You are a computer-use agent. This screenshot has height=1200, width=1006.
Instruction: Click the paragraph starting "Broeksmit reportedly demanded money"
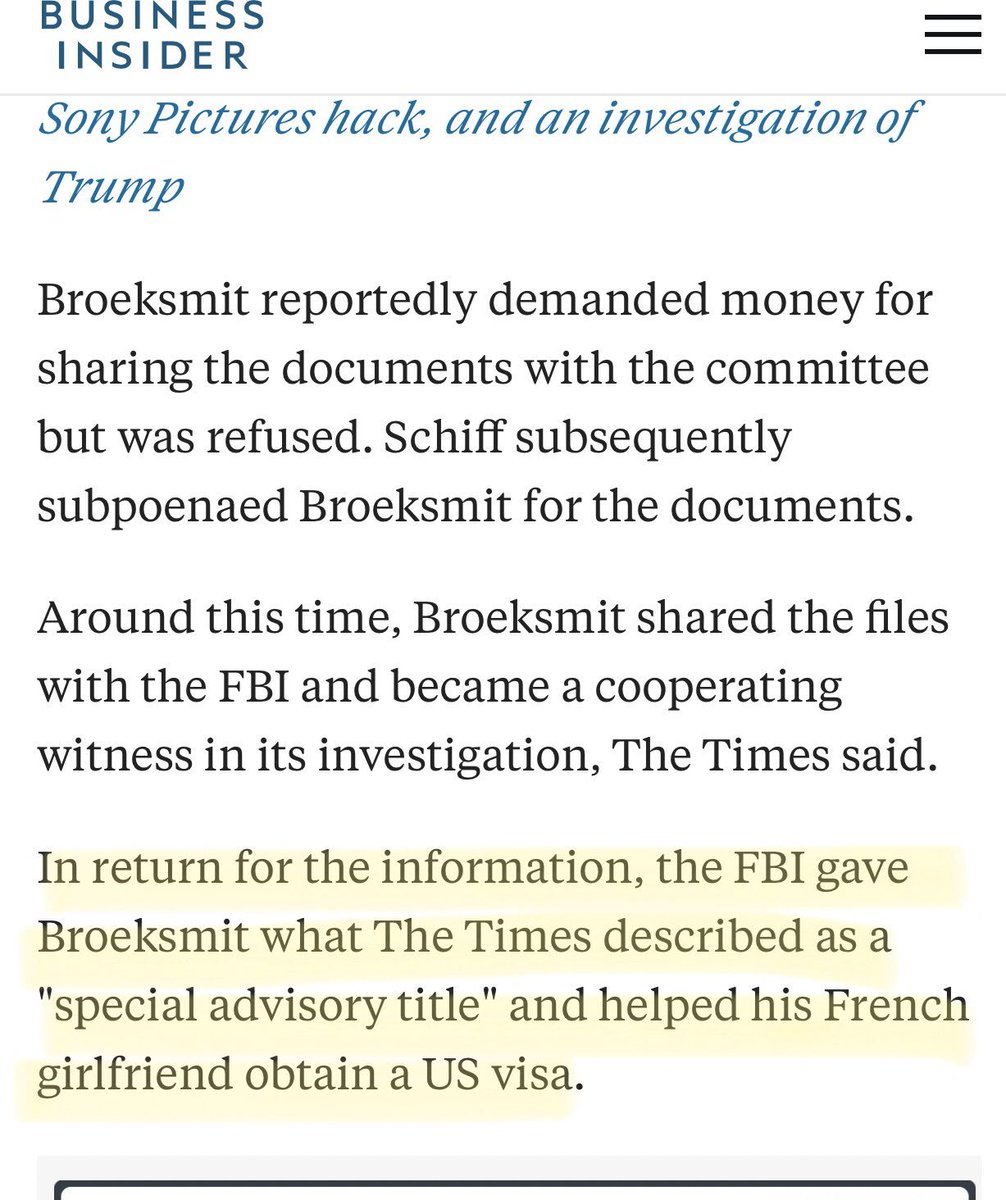484,403
